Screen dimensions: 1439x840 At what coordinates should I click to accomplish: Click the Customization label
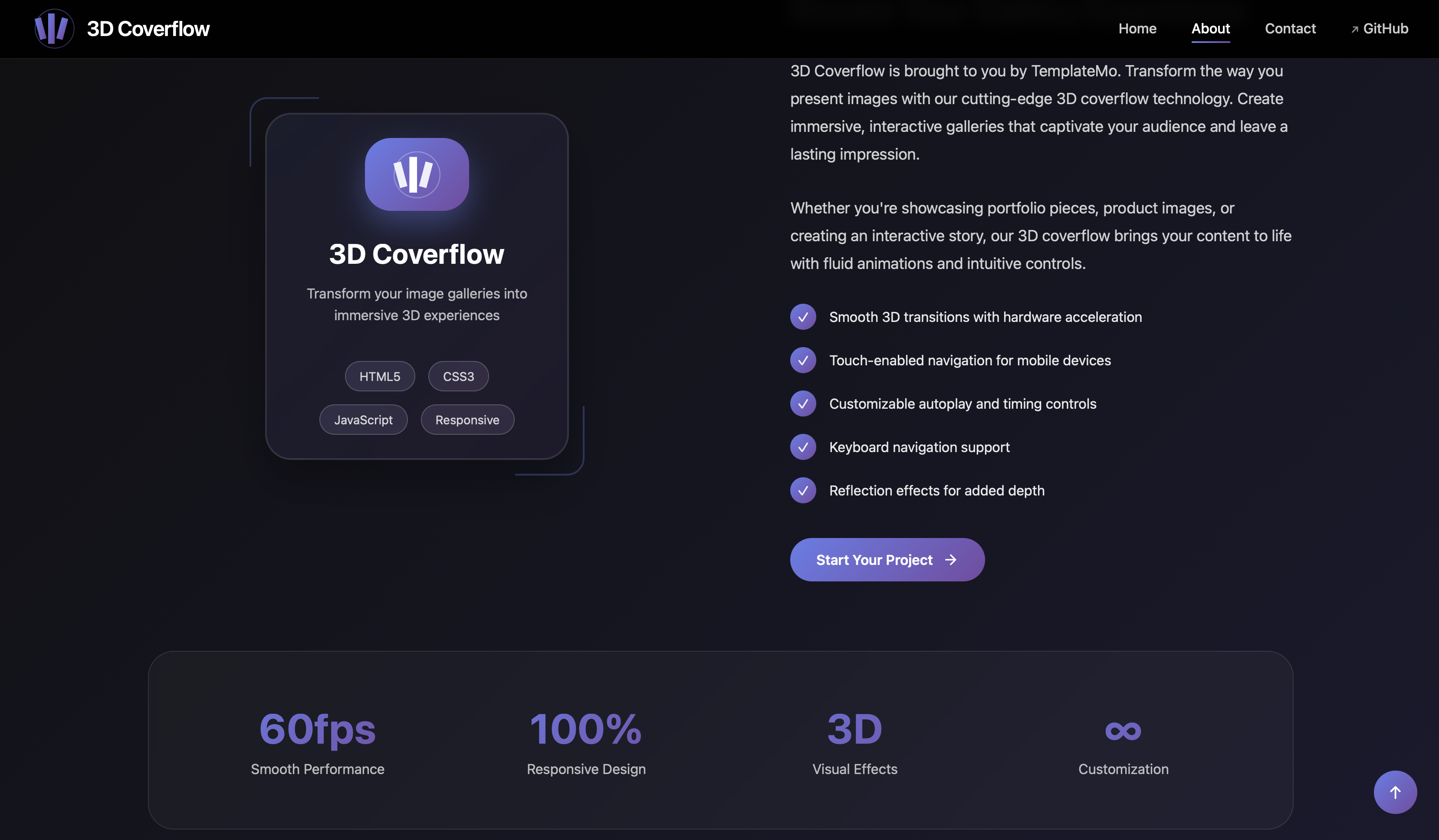point(1123,769)
